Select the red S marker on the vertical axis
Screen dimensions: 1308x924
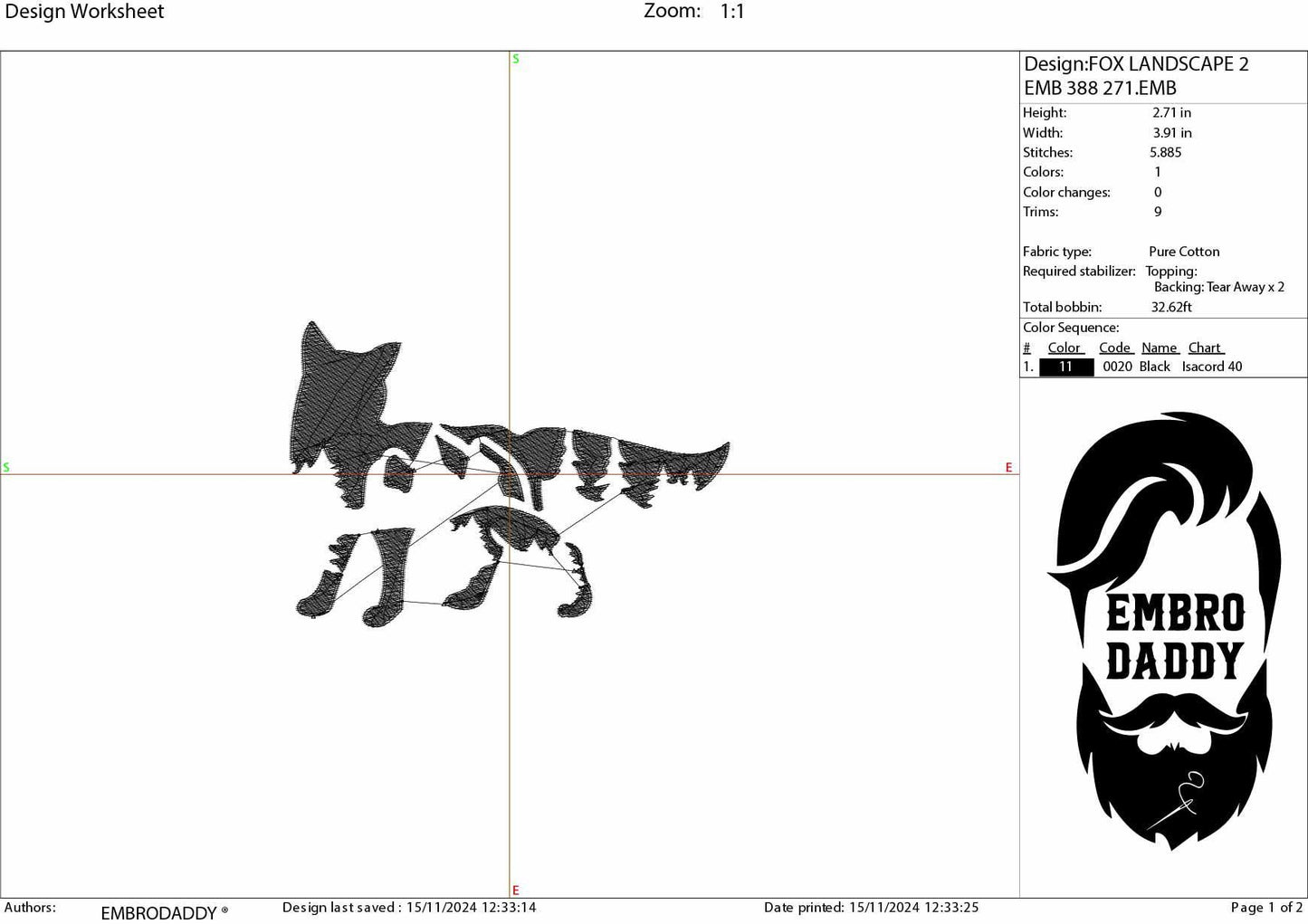click(516, 58)
